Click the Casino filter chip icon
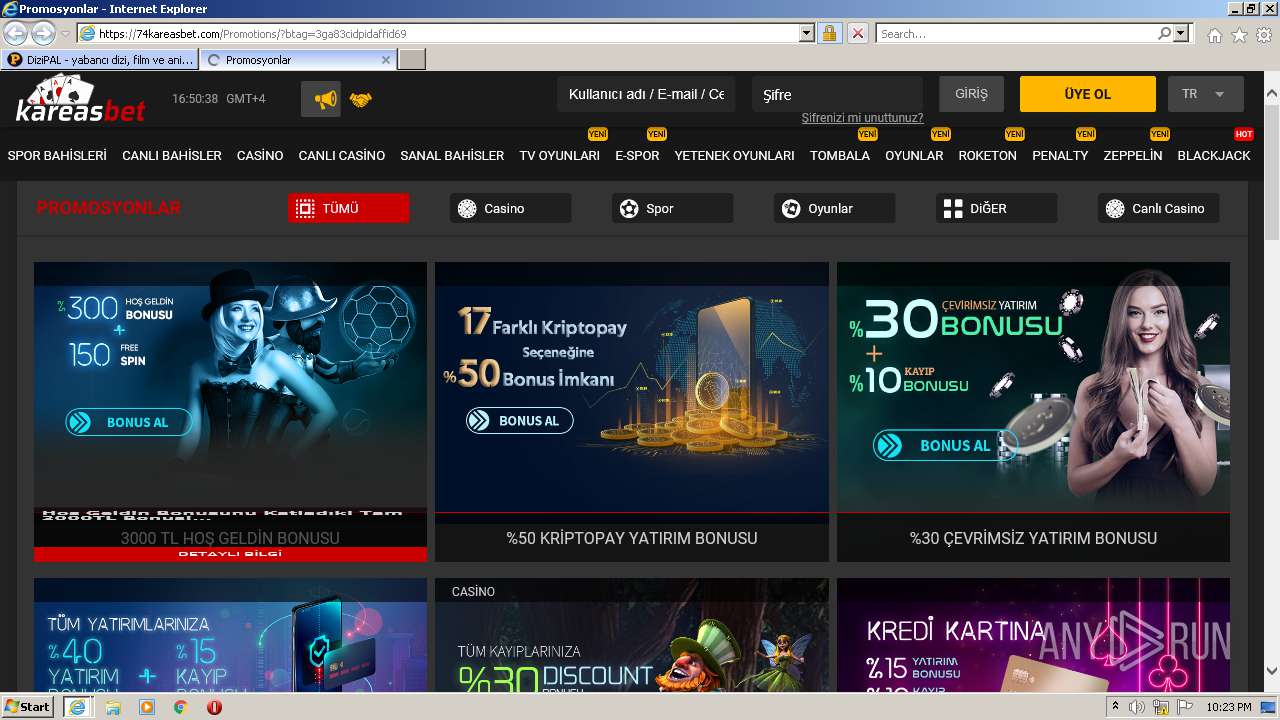1280x720 pixels. 467,208
